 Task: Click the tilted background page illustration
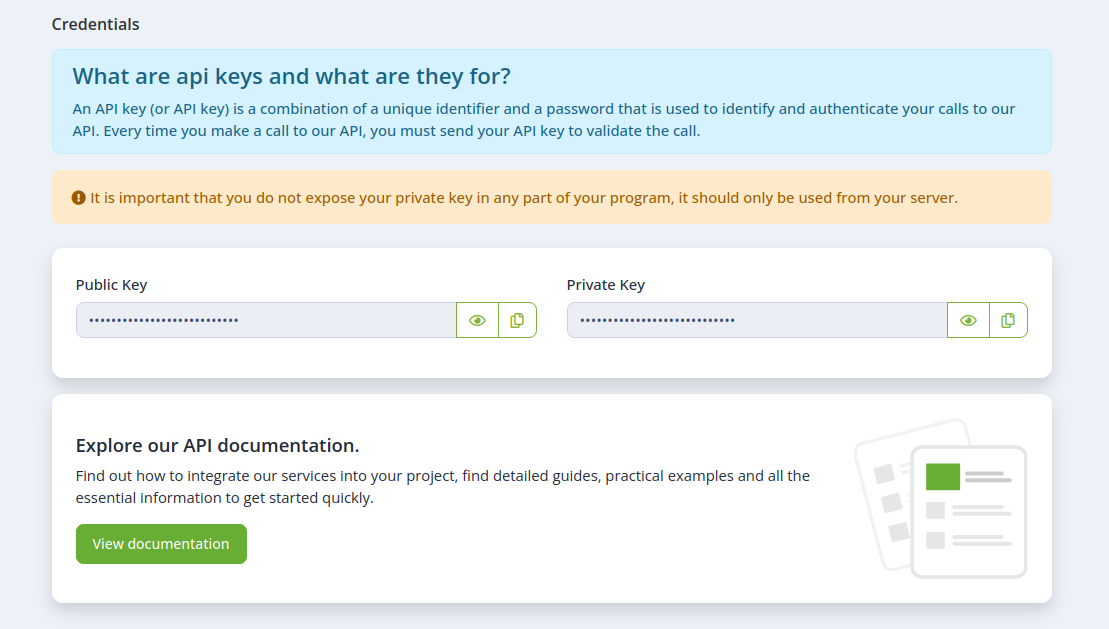tap(884, 495)
